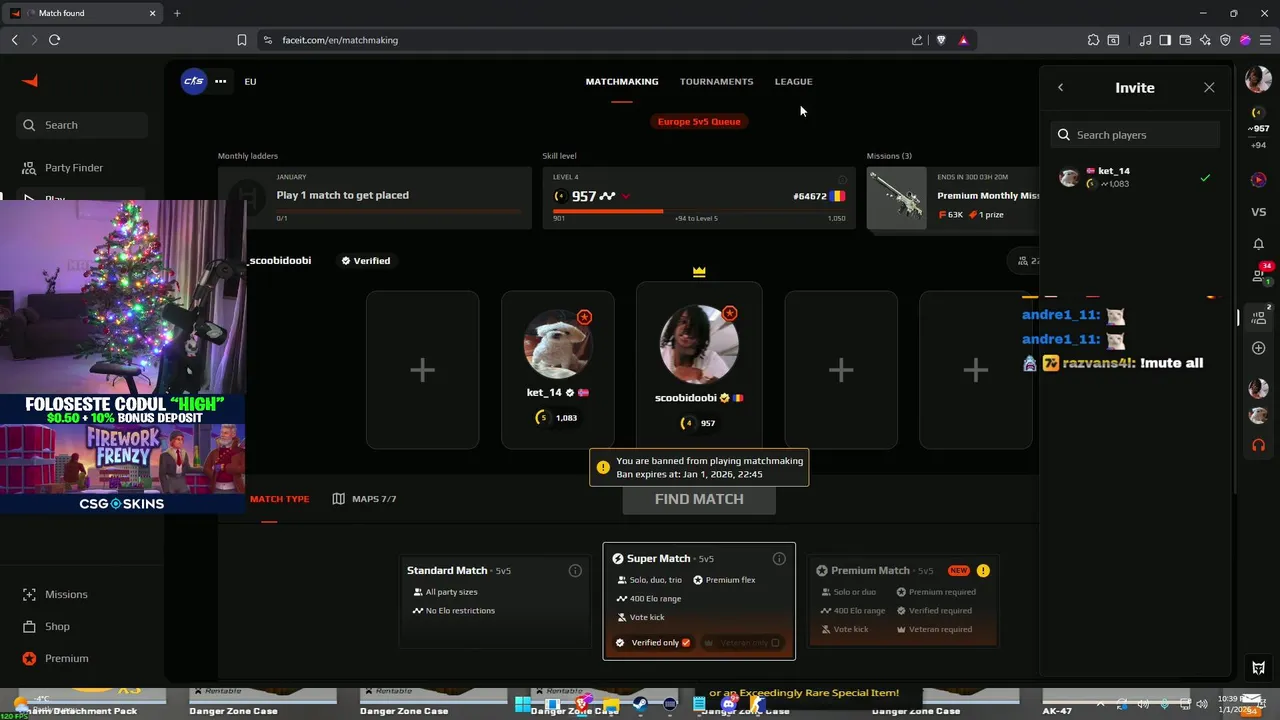Open Steam from the taskbar
Screen dimensions: 1280x720
pyautogui.click(x=640, y=704)
